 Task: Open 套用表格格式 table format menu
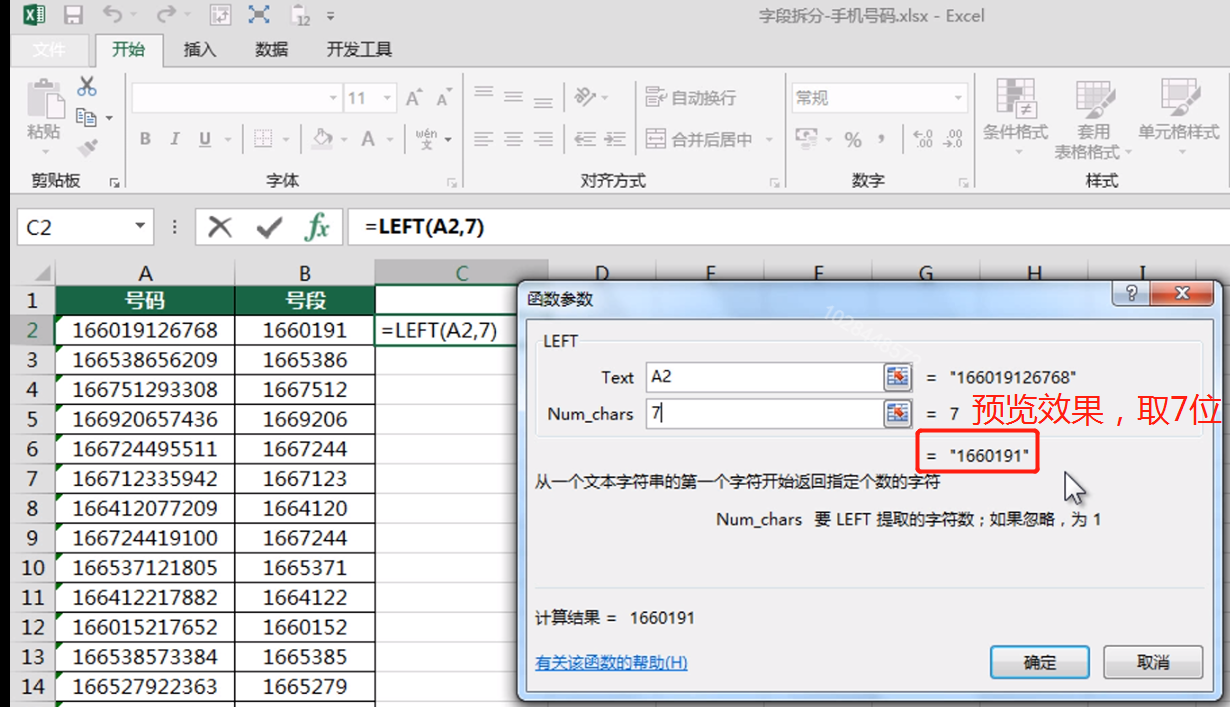point(1093,118)
